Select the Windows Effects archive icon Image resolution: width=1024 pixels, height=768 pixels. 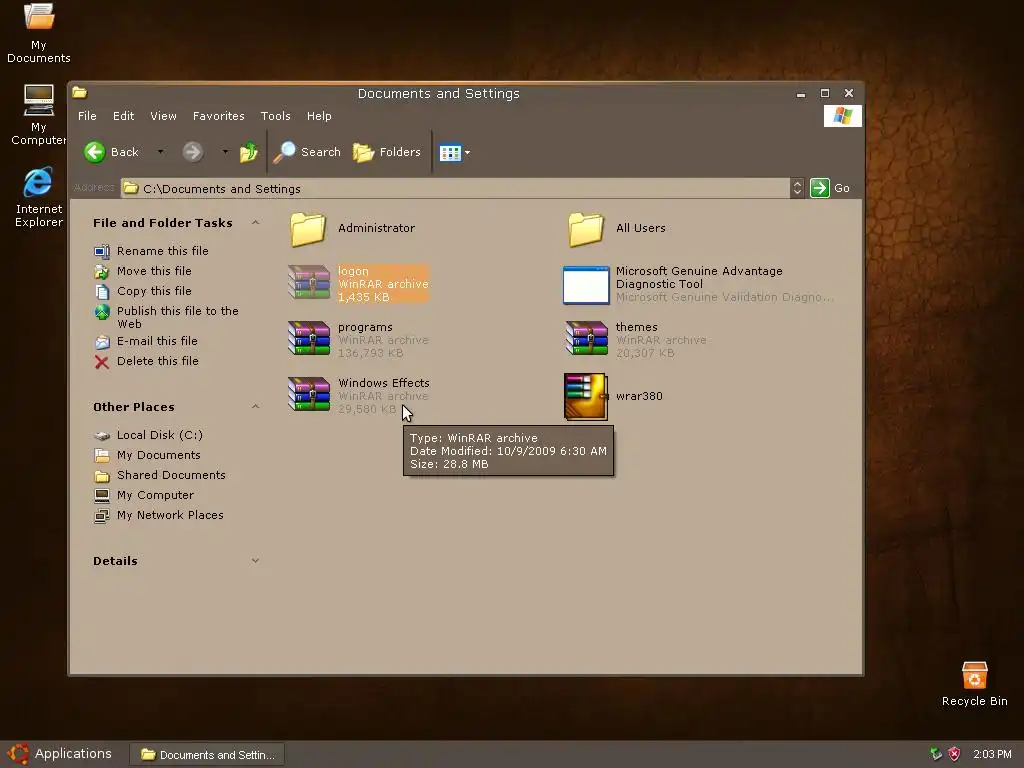[x=309, y=394]
